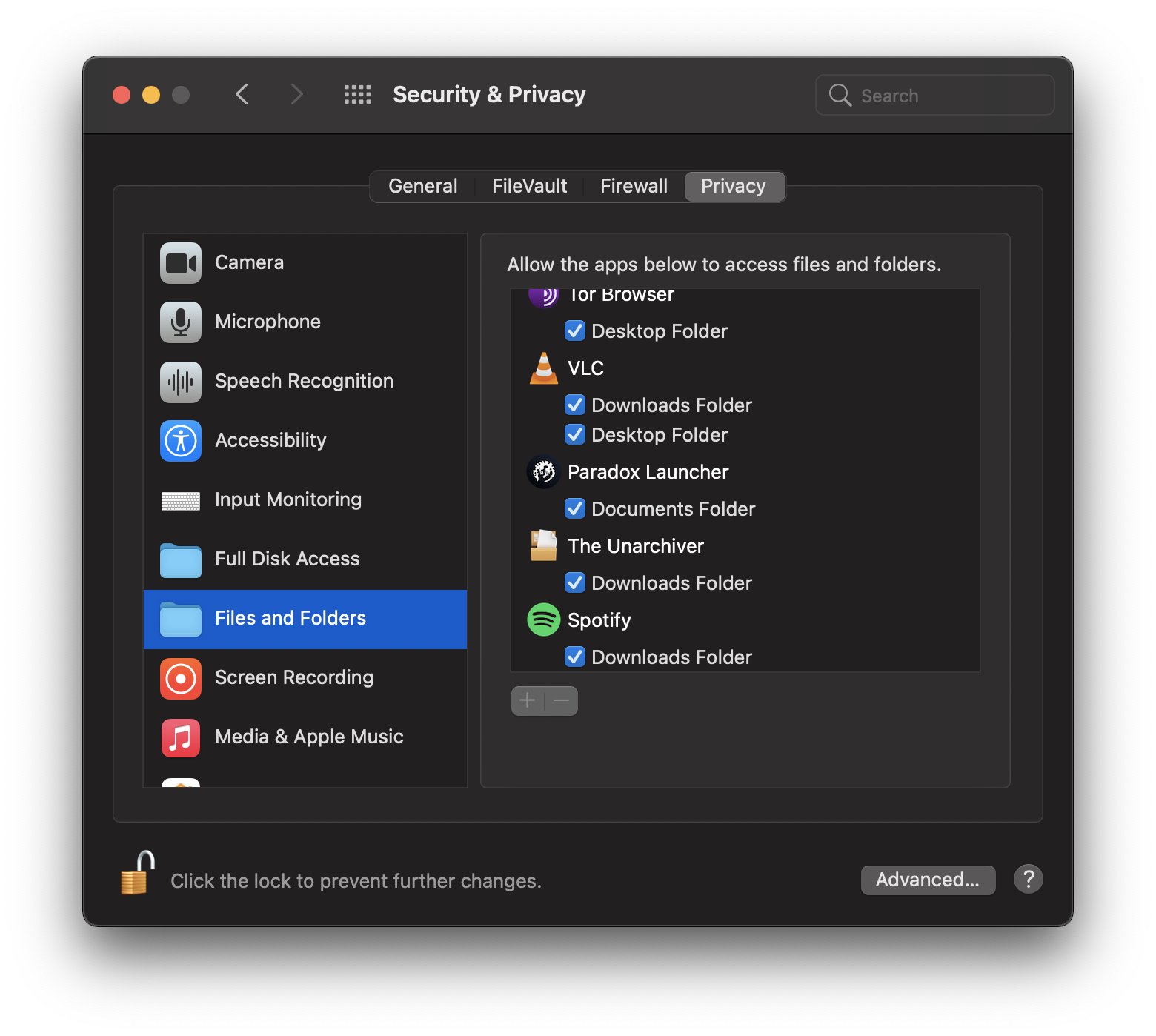The height and width of the screenshot is (1036, 1156).
Task: Show all preferences grid icon
Action: click(x=357, y=95)
